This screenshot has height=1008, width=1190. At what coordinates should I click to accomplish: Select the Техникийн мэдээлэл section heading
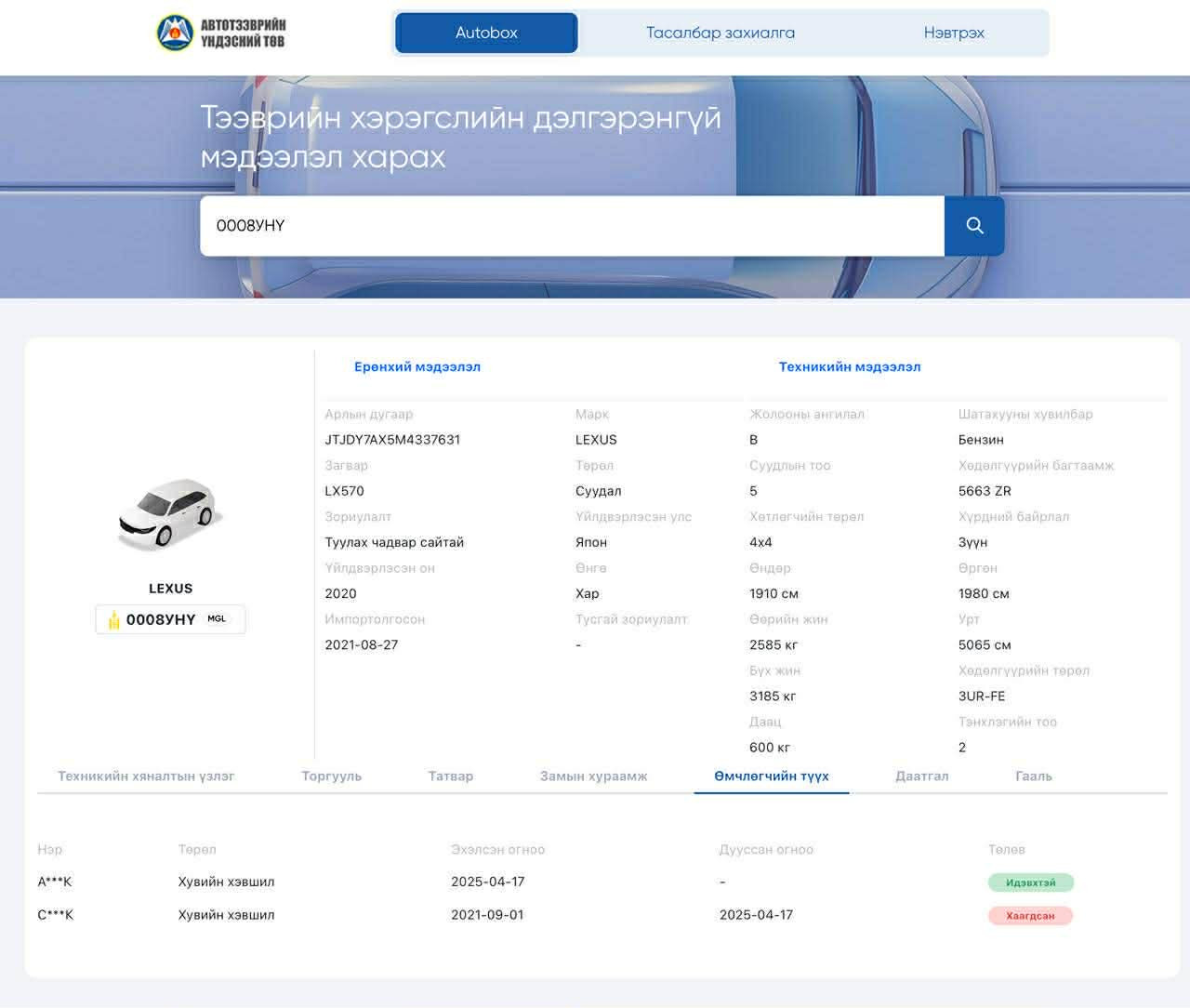[x=849, y=366]
